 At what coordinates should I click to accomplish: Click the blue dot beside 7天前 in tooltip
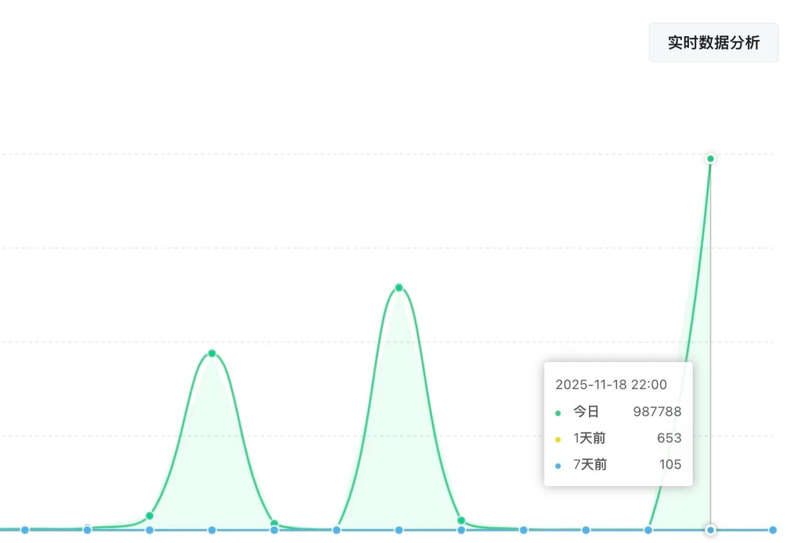[x=558, y=465]
